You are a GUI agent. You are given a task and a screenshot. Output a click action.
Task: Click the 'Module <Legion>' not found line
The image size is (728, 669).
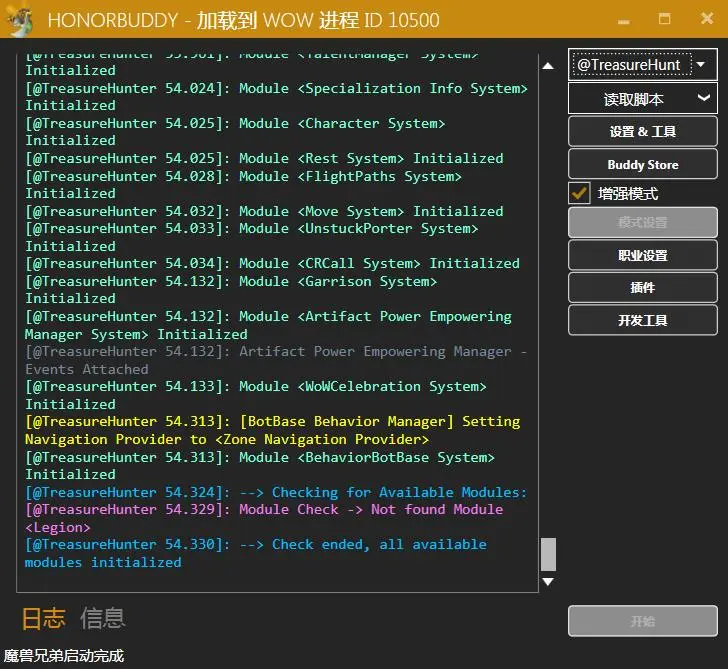click(264, 519)
